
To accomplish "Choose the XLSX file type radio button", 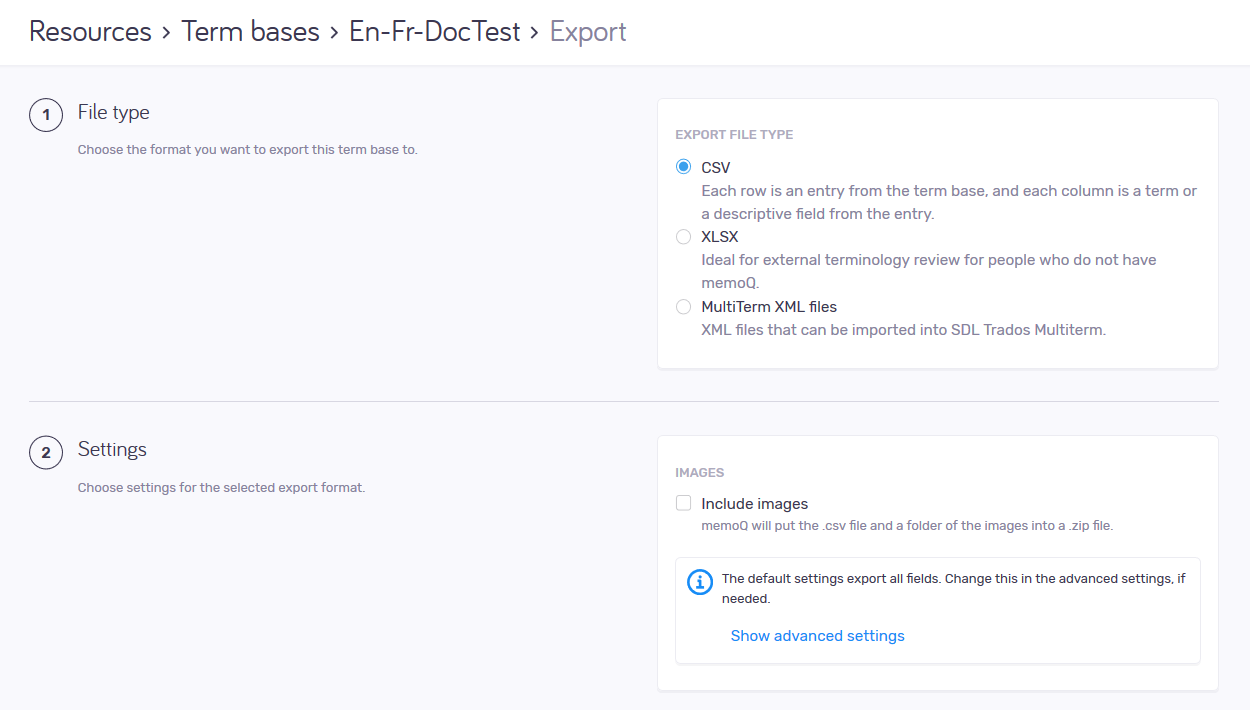I will pyautogui.click(x=684, y=237).
